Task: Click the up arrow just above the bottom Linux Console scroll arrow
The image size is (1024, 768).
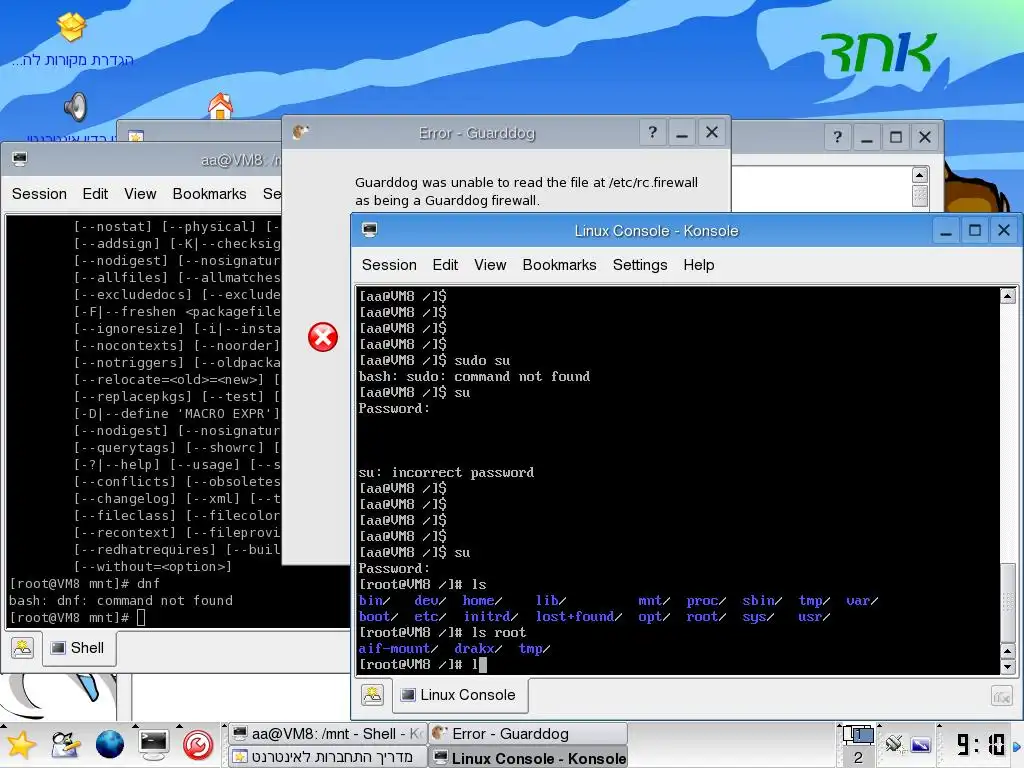Action: click(1008, 652)
